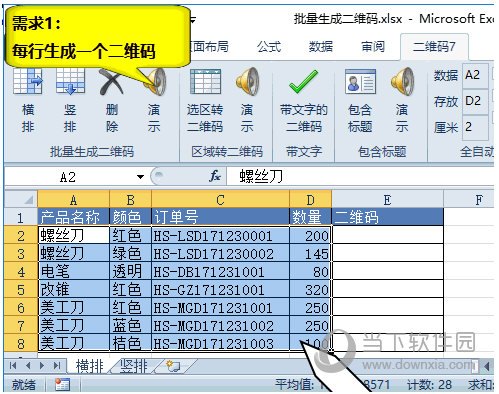Viewport: 499px width, 394px height.
Task: Click header cell 数量
Action: [x=310, y=217]
